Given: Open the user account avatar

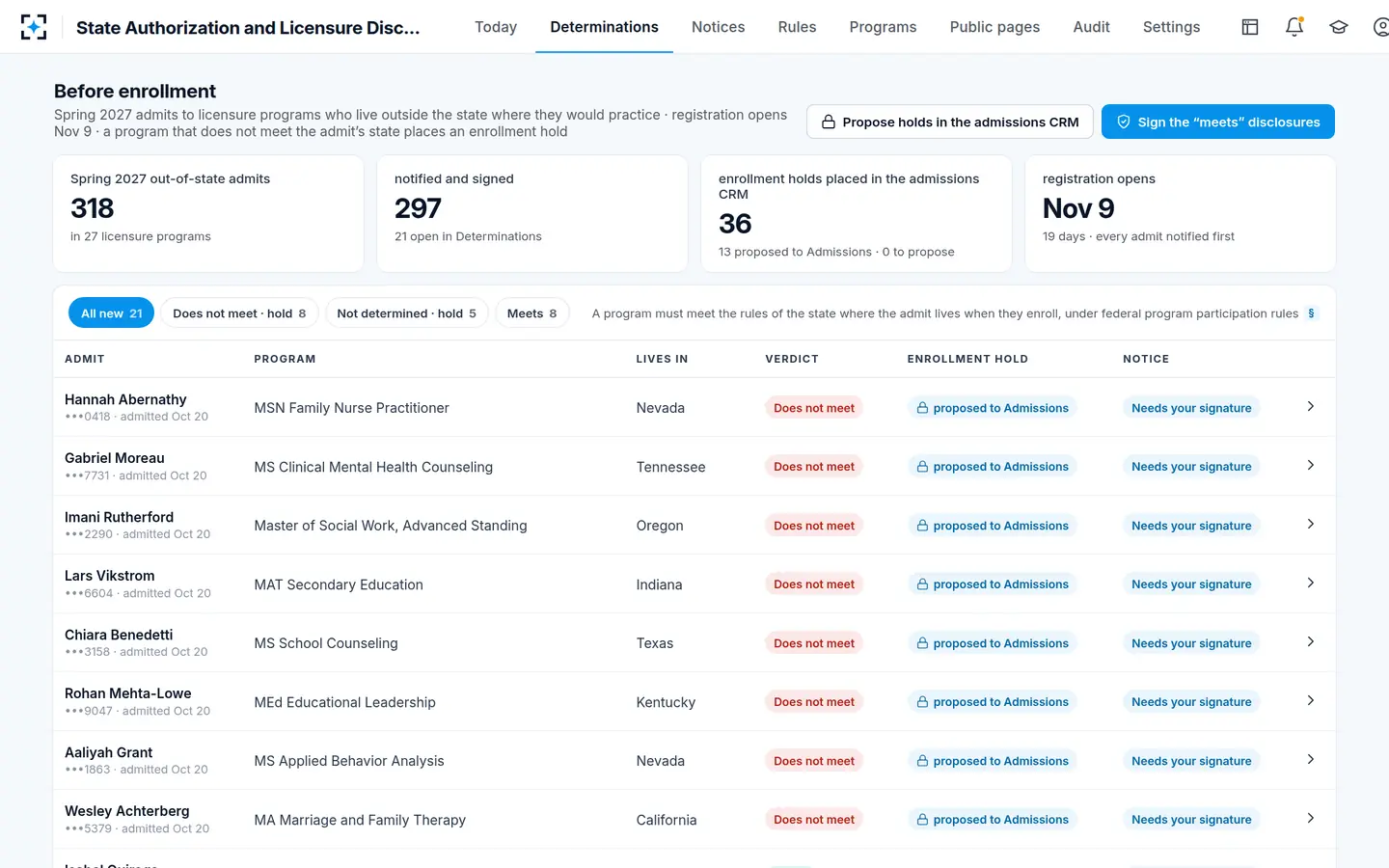Looking at the screenshot, I should (x=1381, y=27).
